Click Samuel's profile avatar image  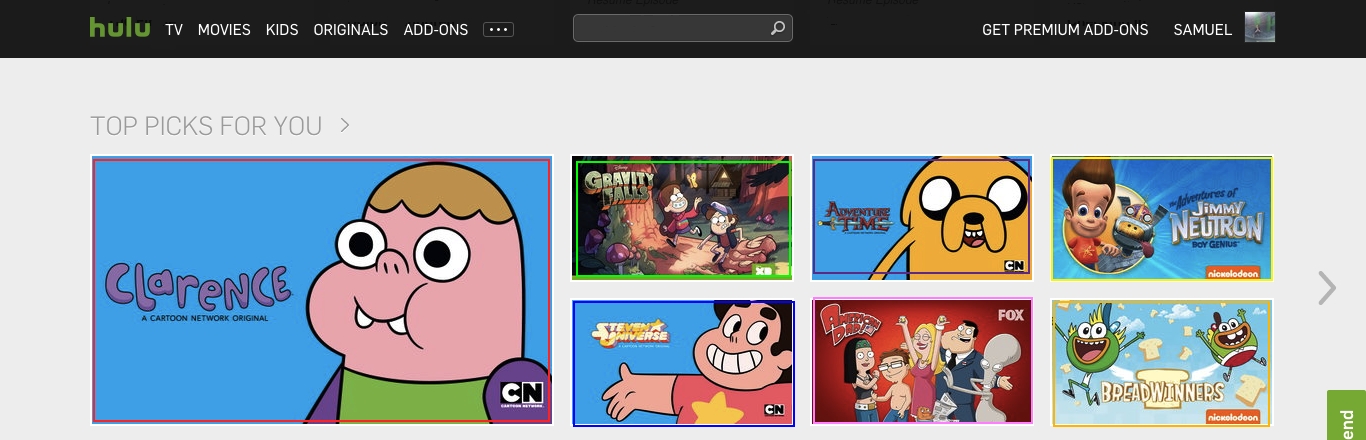click(1260, 27)
